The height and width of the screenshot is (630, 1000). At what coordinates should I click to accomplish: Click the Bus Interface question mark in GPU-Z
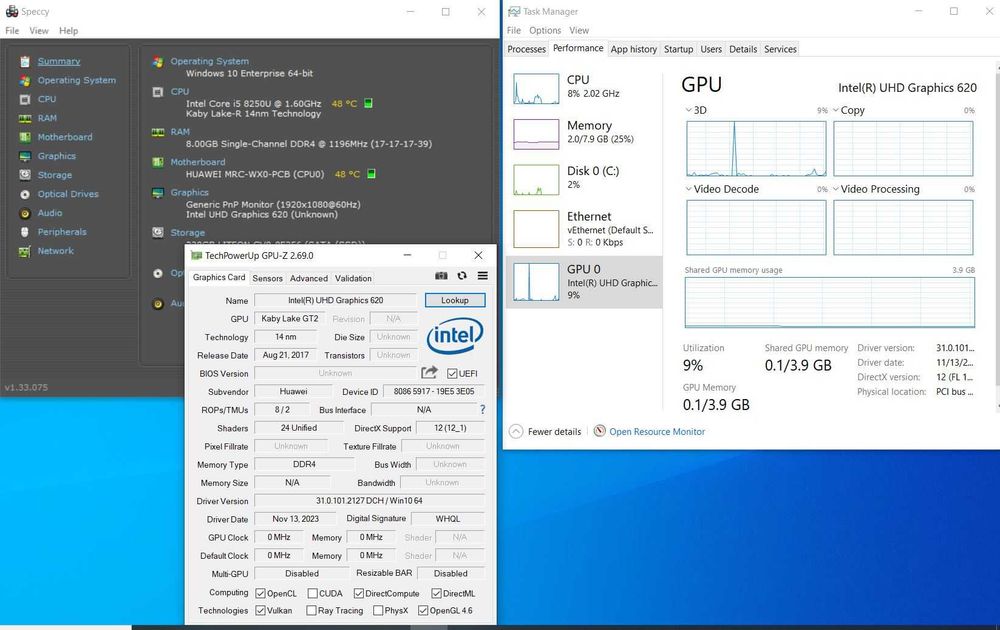click(482, 409)
